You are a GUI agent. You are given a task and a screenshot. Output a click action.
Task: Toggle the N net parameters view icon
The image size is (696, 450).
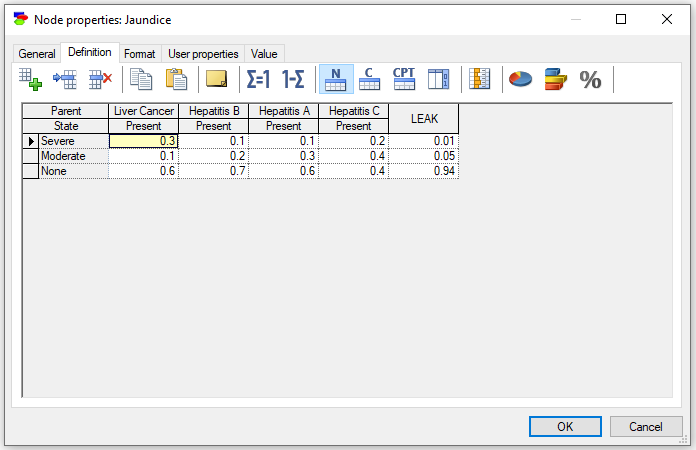336,79
